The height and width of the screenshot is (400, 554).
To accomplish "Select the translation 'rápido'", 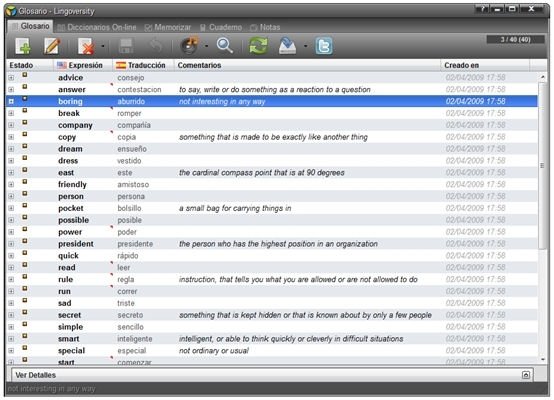I will click(x=128, y=255).
